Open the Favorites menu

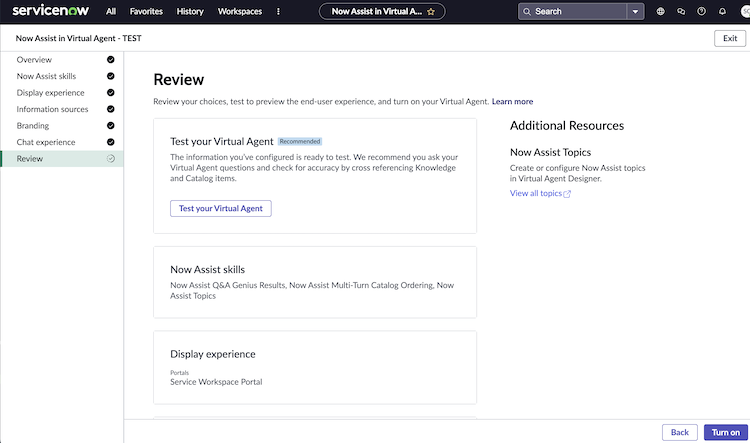(x=146, y=11)
